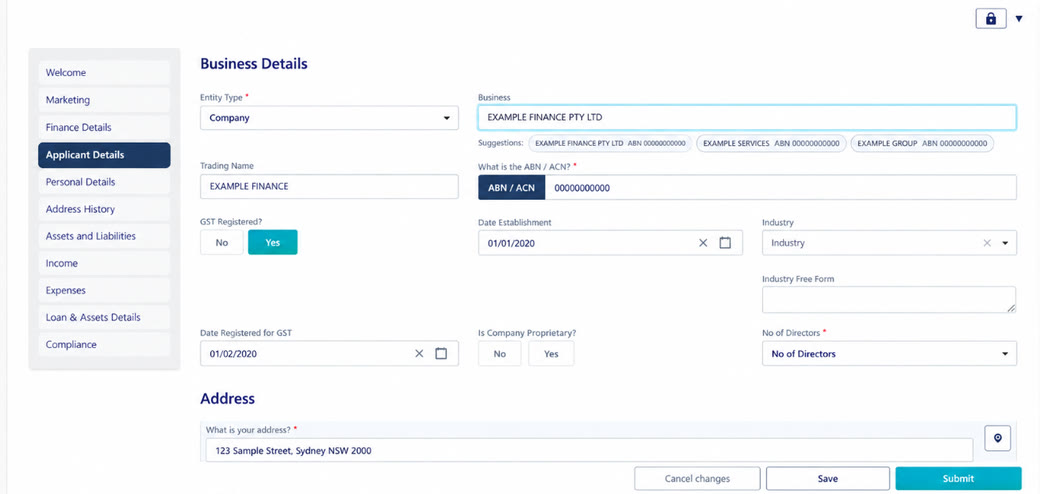Click the Address section heading
The width and height of the screenshot is (1040, 494).
point(228,399)
